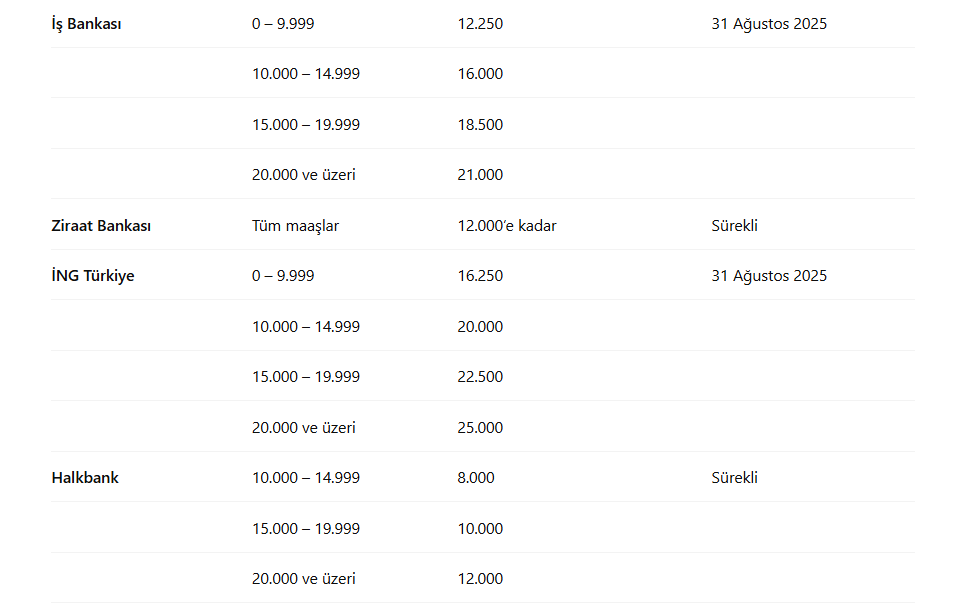Select the 18.500 promotion amount

pyautogui.click(x=480, y=125)
